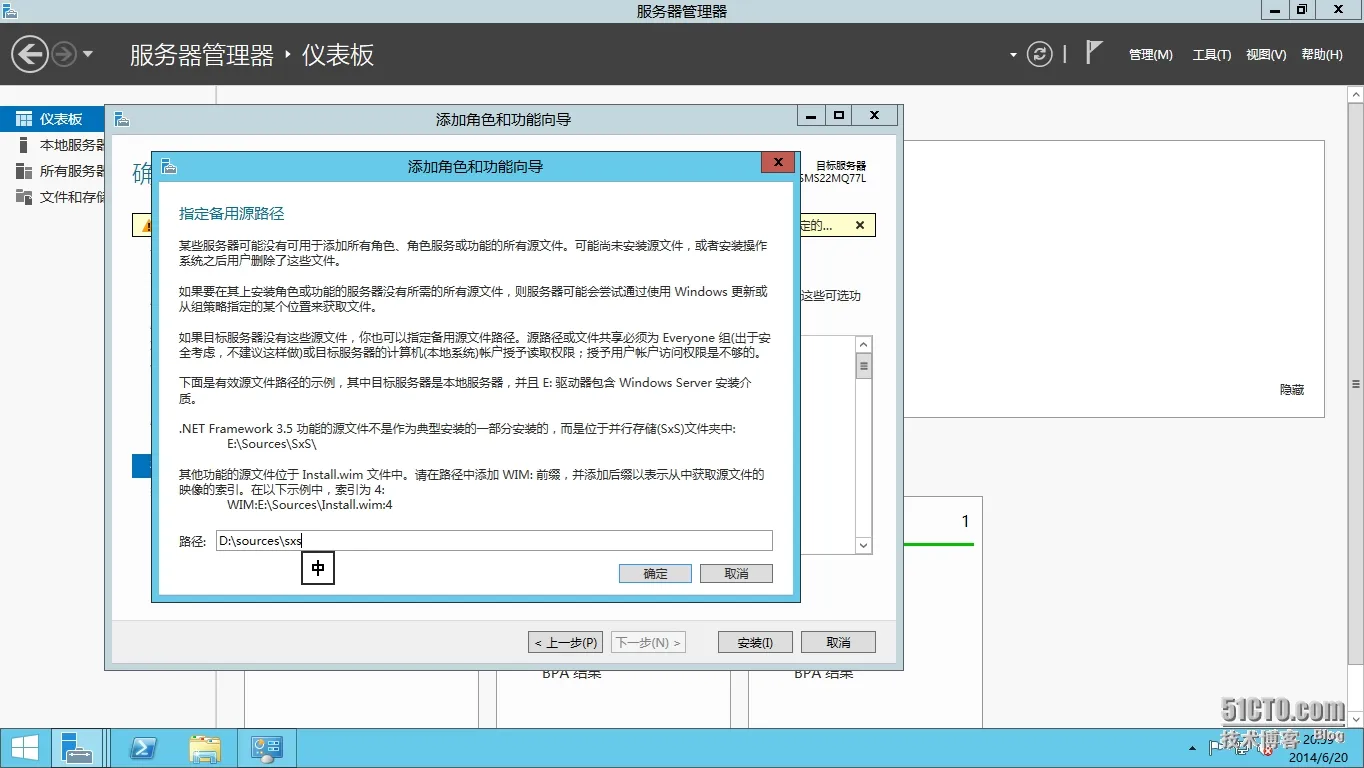The width and height of the screenshot is (1364, 768).
Task: Open the Notifications flag in the header
Action: pos(1094,53)
